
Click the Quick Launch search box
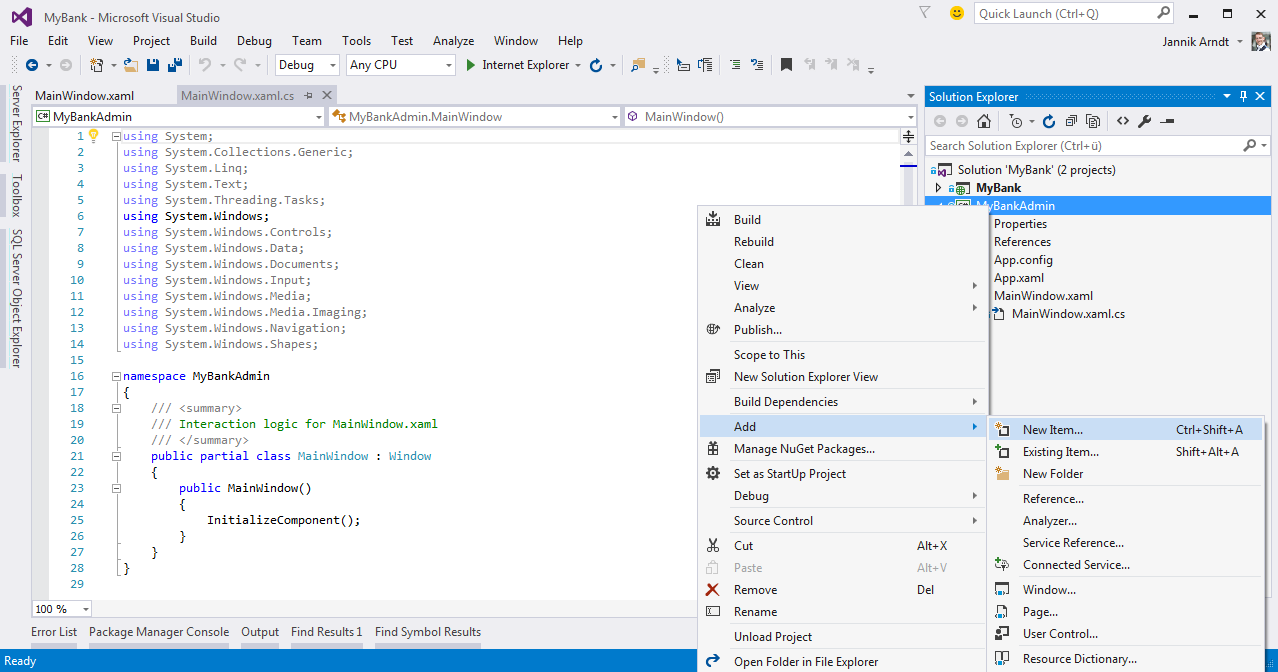tap(1074, 13)
